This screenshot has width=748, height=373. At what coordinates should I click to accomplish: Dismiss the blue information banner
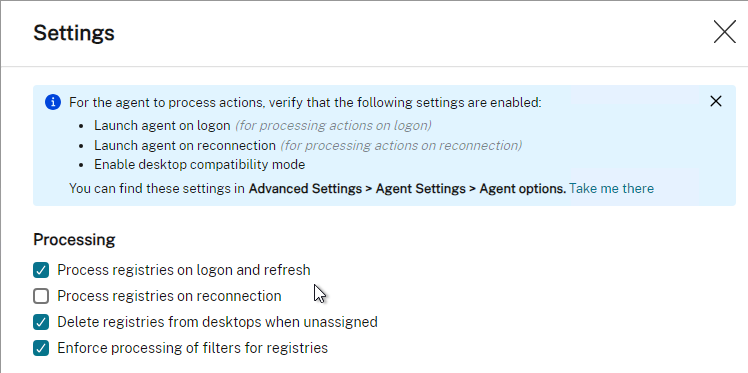716,101
